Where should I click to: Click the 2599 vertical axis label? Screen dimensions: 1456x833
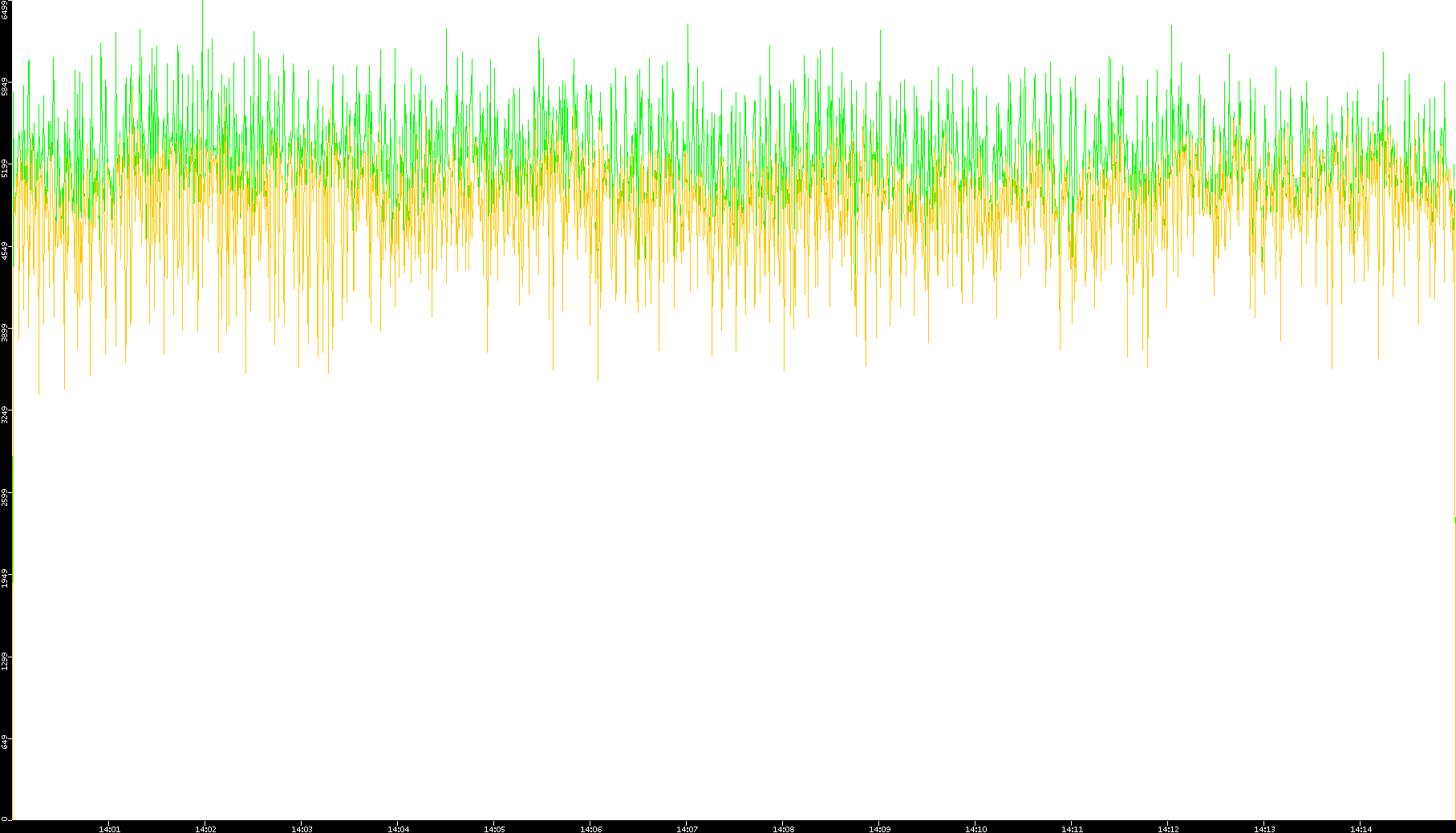tap(6, 497)
